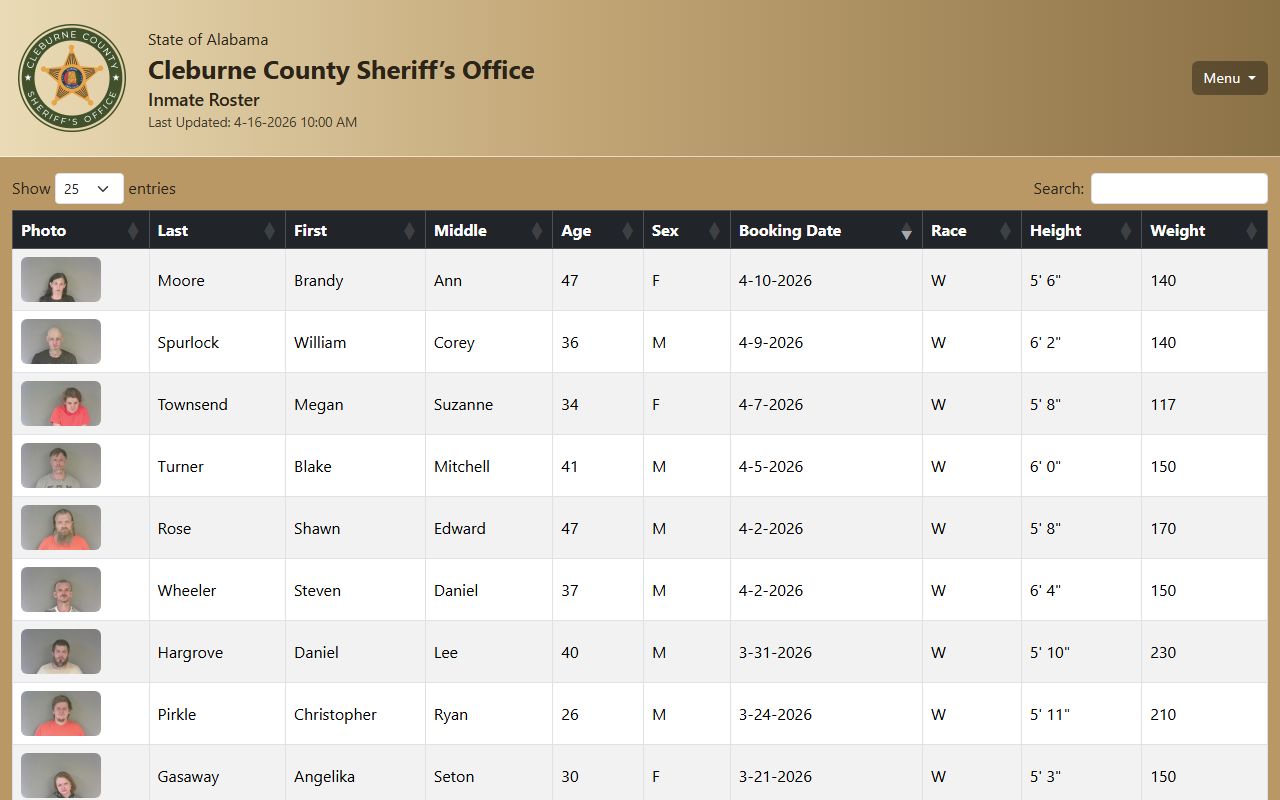Click first name Christopher

pos(336,714)
